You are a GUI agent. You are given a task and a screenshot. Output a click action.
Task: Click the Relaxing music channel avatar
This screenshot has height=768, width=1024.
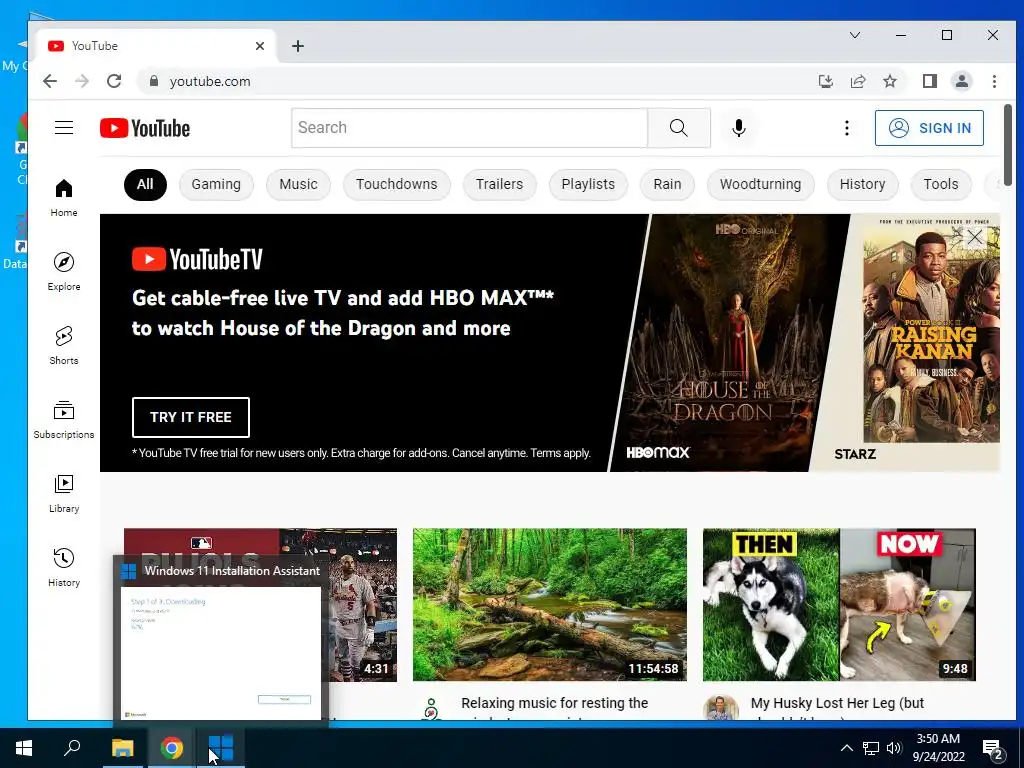(x=431, y=709)
